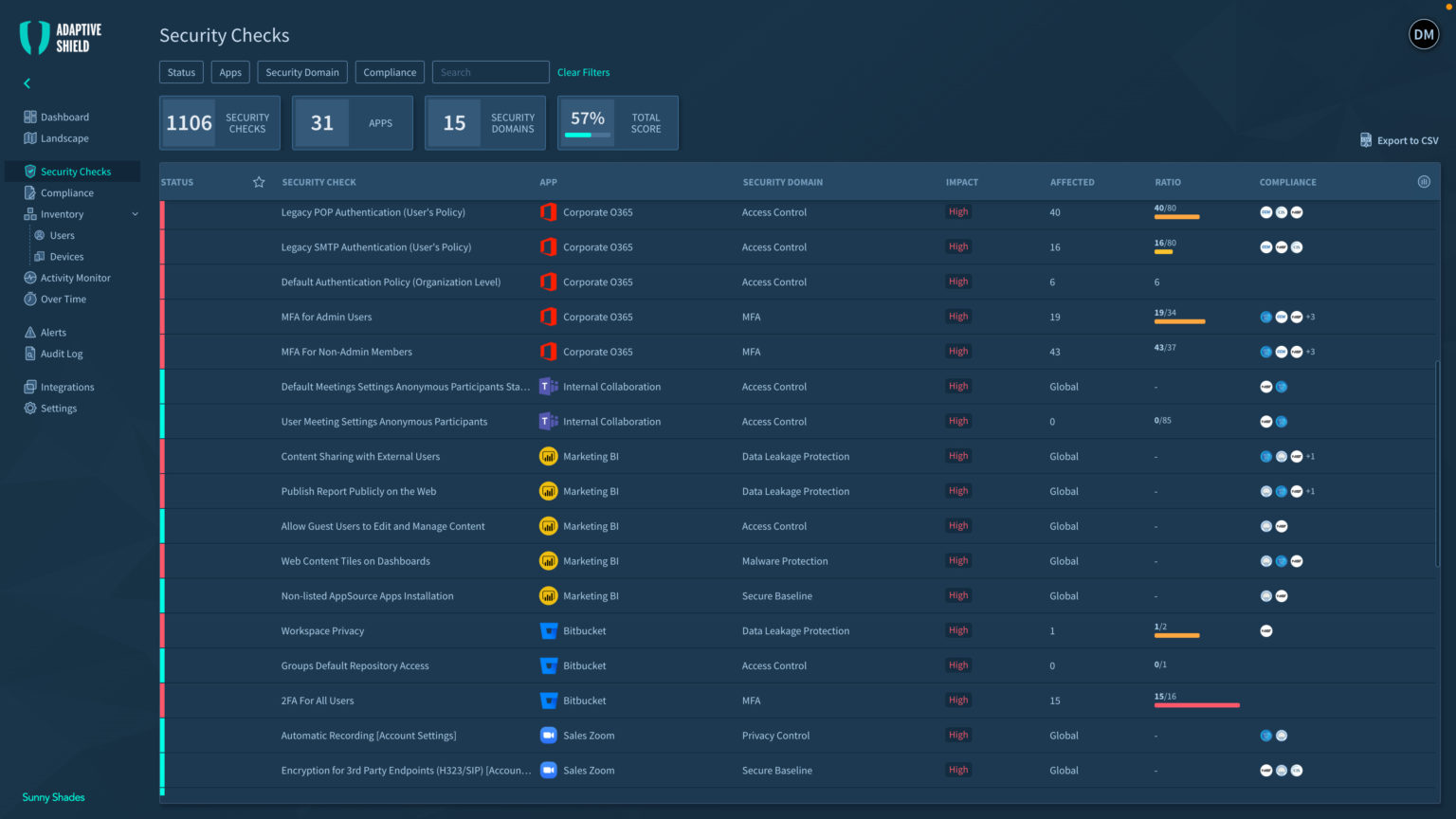Open the 'Non-listed AppSource Apps Installation' check
Viewport: 1456px width, 819px height.
[367, 596]
